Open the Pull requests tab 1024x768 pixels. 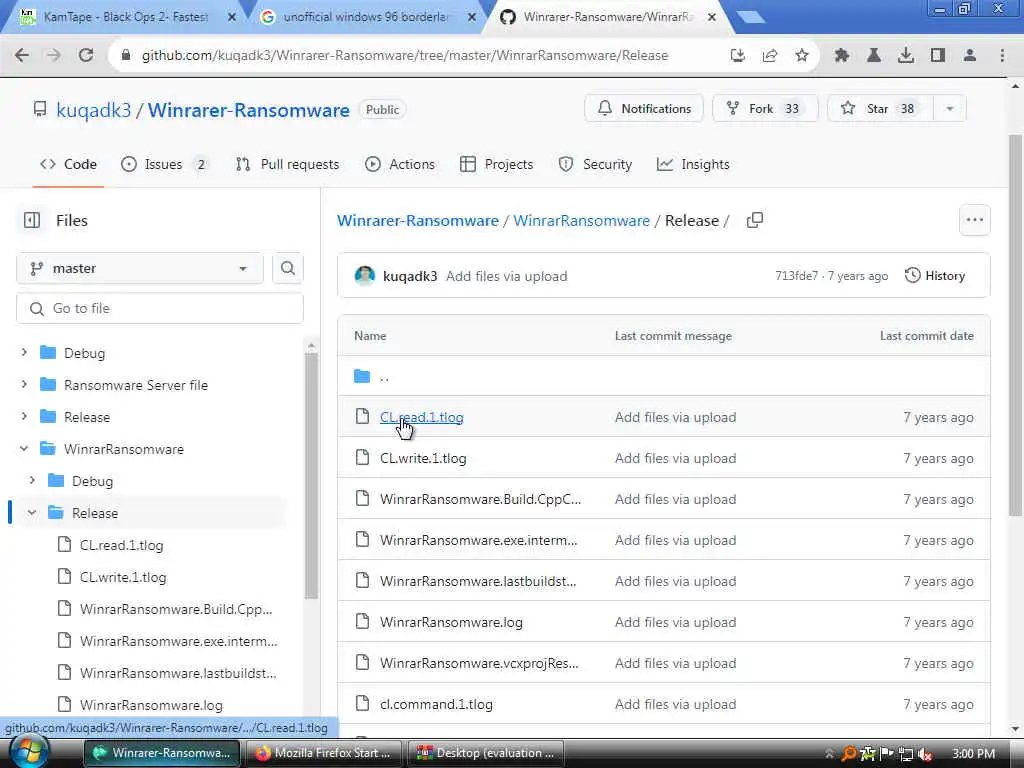pyautogui.click(x=287, y=165)
